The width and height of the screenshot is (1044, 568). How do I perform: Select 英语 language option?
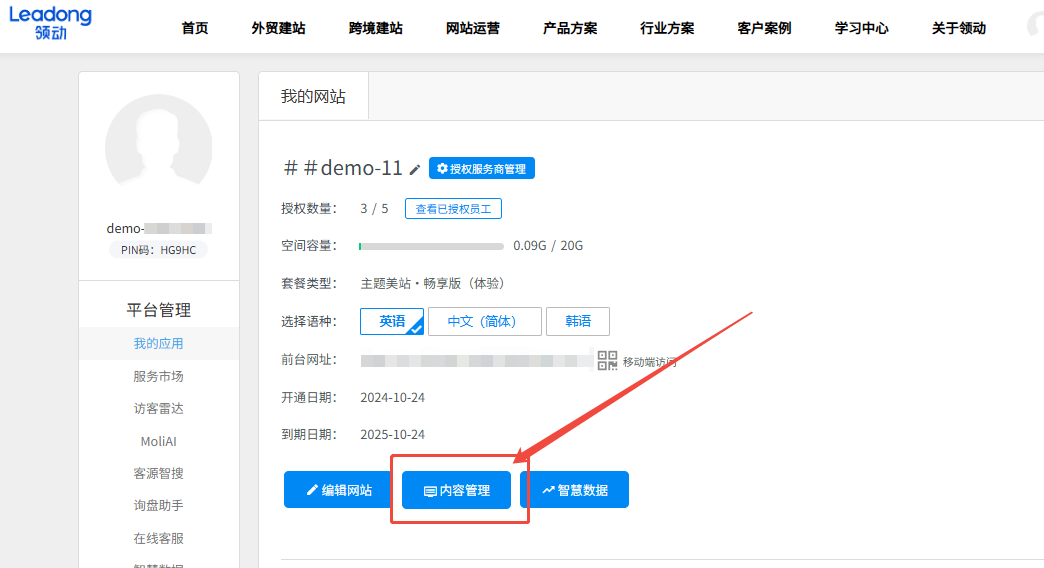392,322
